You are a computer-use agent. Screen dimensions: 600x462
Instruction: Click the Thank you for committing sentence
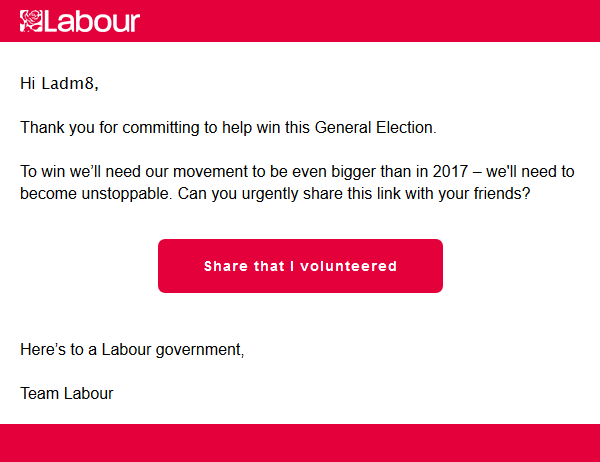pyautogui.click(x=228, y=128)
